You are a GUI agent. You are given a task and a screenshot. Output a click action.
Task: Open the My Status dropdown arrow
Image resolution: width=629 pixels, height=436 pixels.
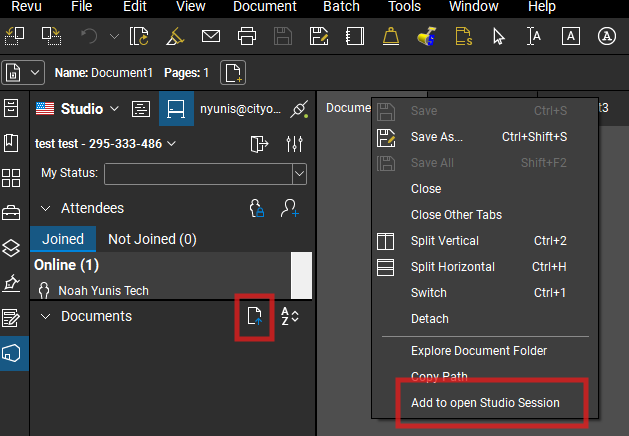pos(299,174)
